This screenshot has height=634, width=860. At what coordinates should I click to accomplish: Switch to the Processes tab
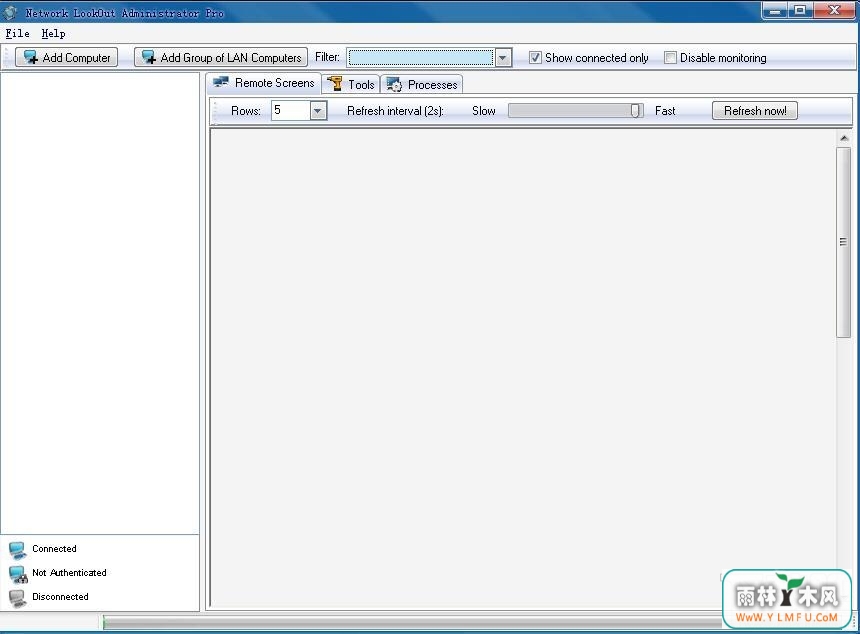pos(422,84)
